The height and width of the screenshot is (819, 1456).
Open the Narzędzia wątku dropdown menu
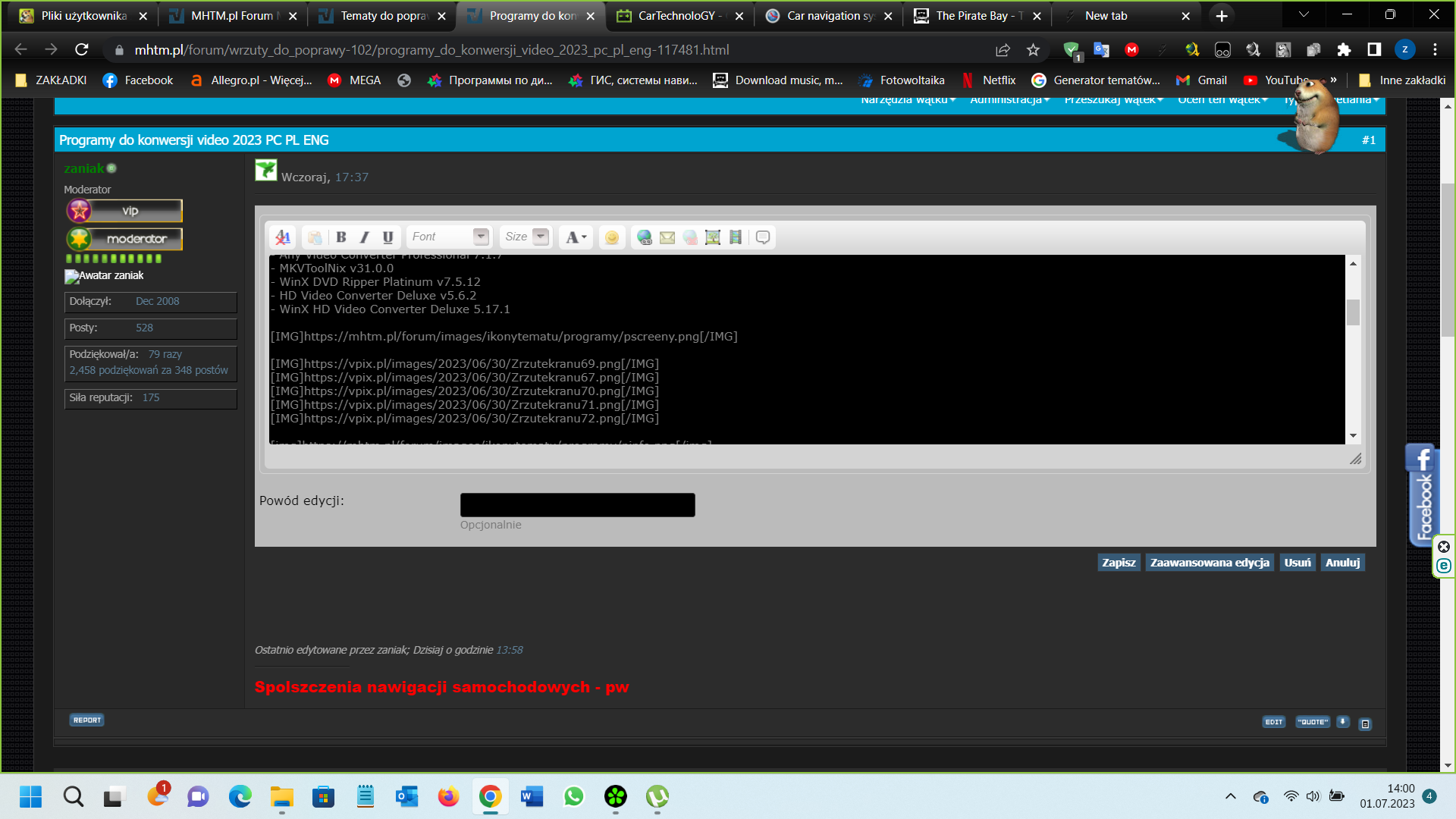(x=908, y=101)
